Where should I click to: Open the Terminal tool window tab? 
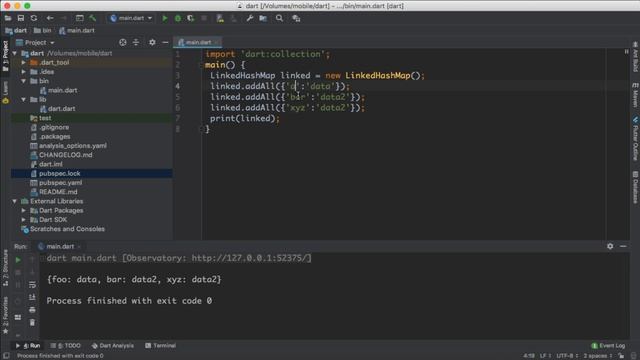point(160,346)
